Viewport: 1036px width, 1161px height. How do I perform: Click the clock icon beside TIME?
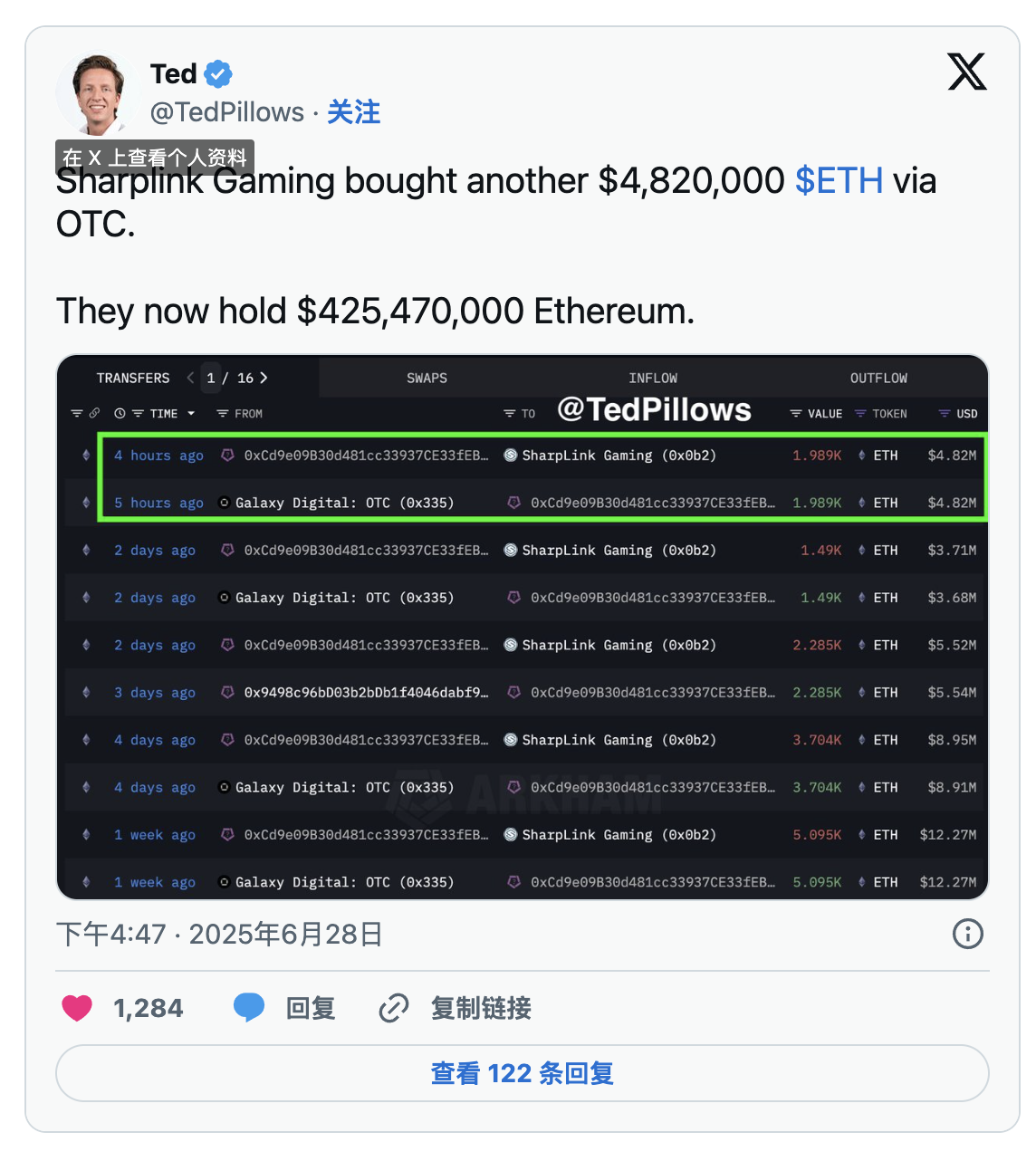120,414
